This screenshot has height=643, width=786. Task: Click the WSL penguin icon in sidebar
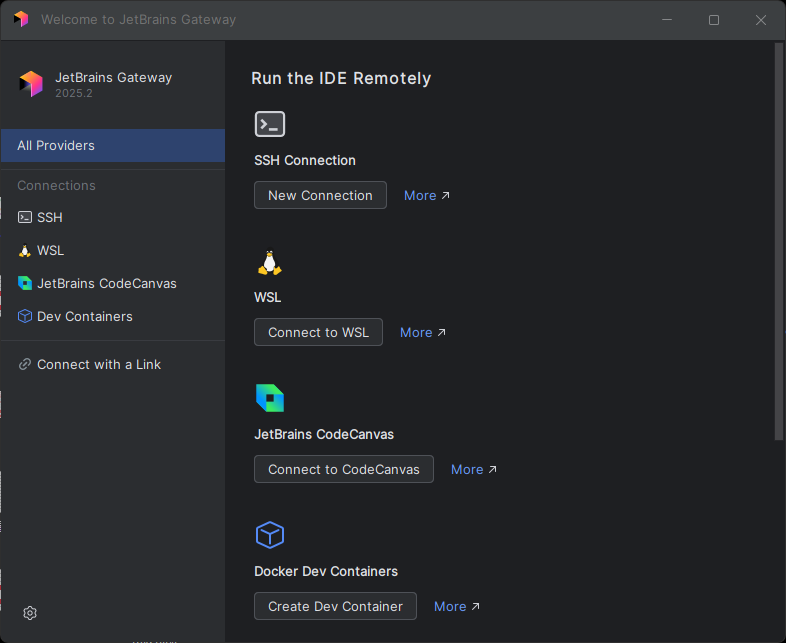coord(25,250)
